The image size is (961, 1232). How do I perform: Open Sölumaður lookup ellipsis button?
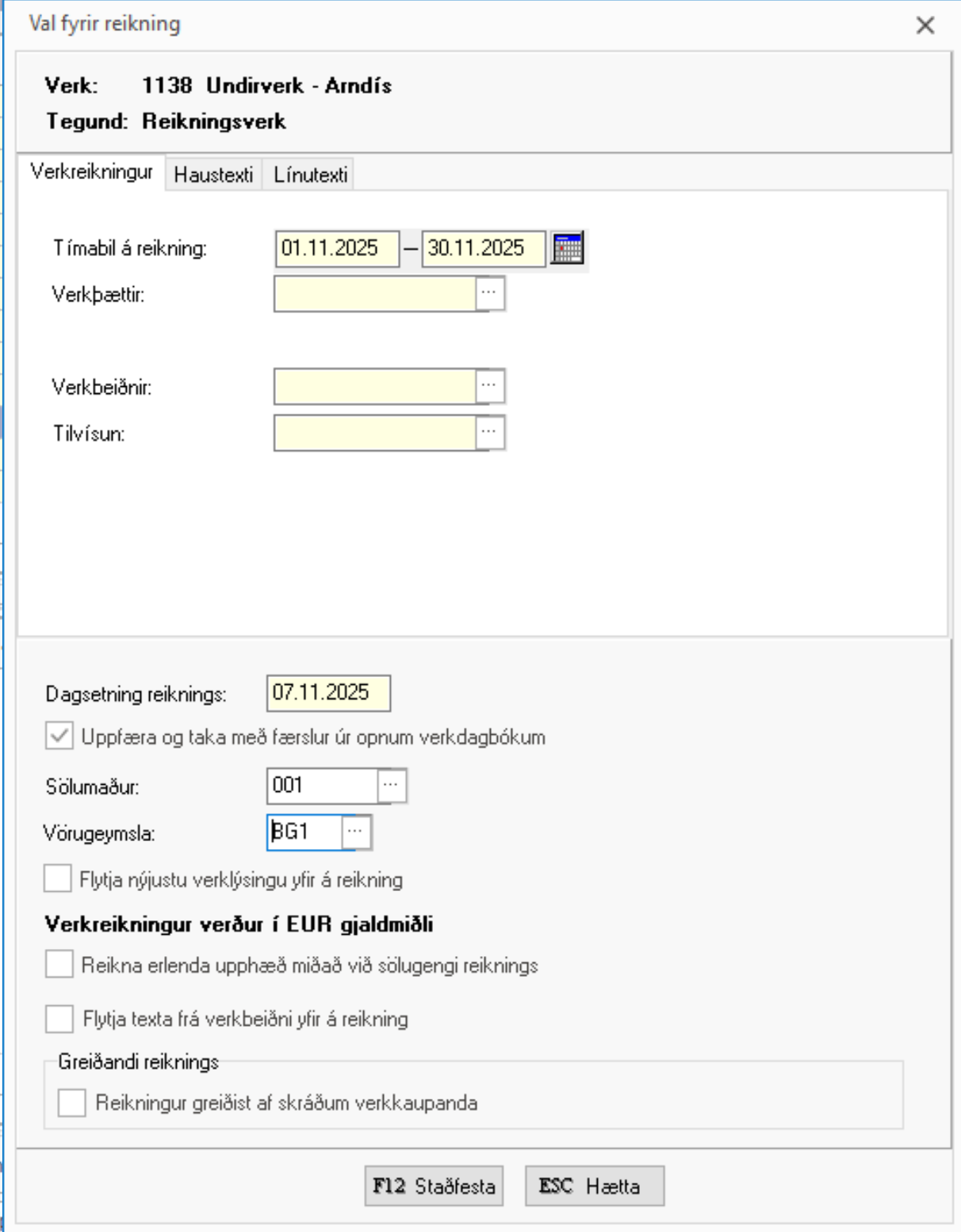click(x=391, y=786)
